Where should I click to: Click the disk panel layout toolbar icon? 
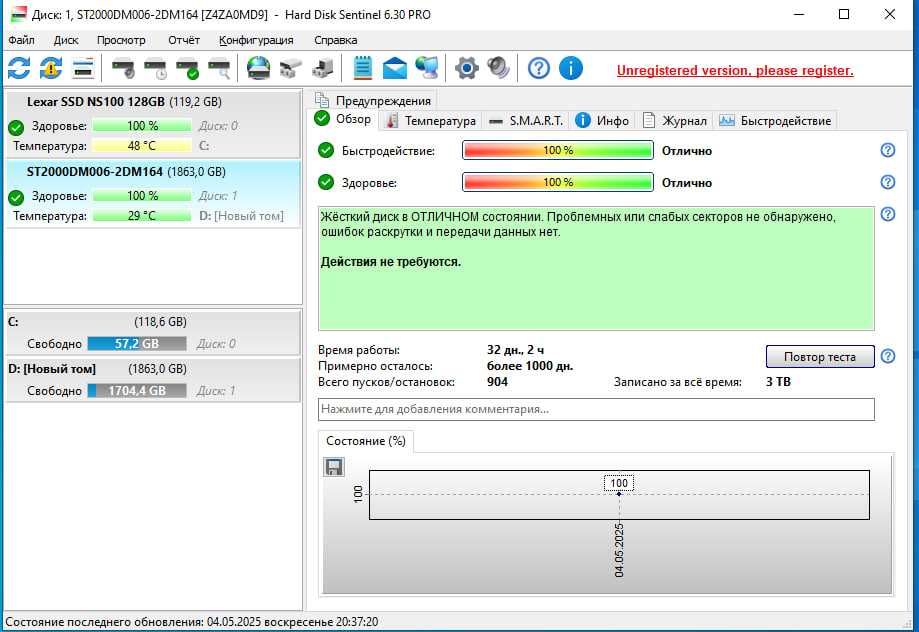click(x=83, y=68)
